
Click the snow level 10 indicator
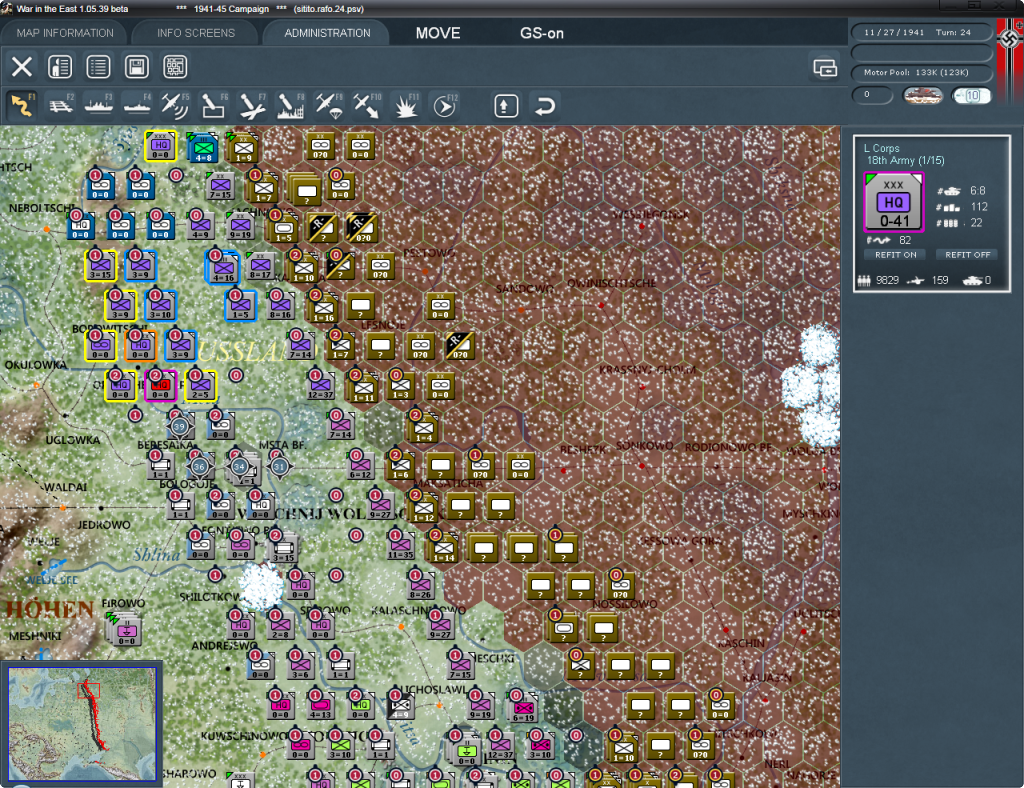tap(971, 95)
